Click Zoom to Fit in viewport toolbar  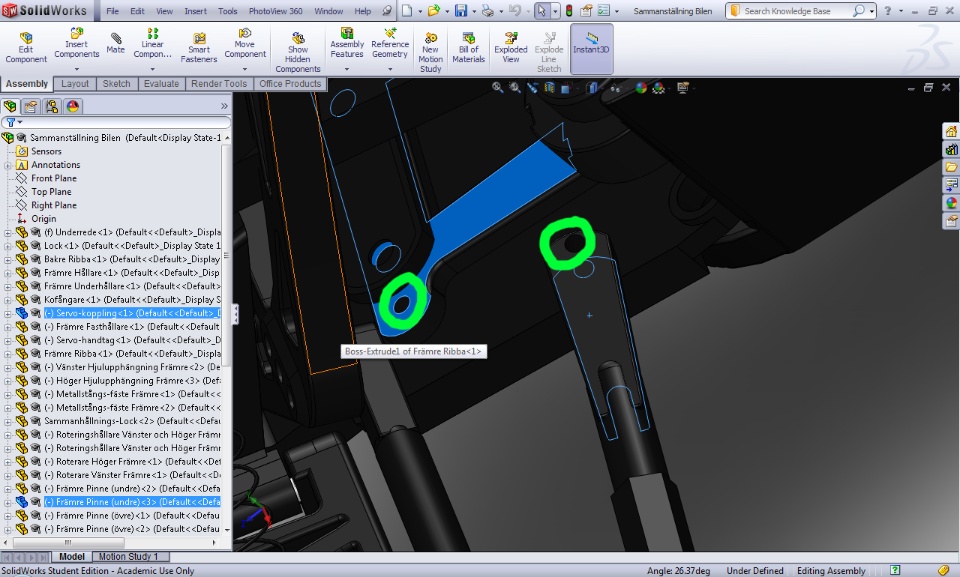tap(498, 88)
